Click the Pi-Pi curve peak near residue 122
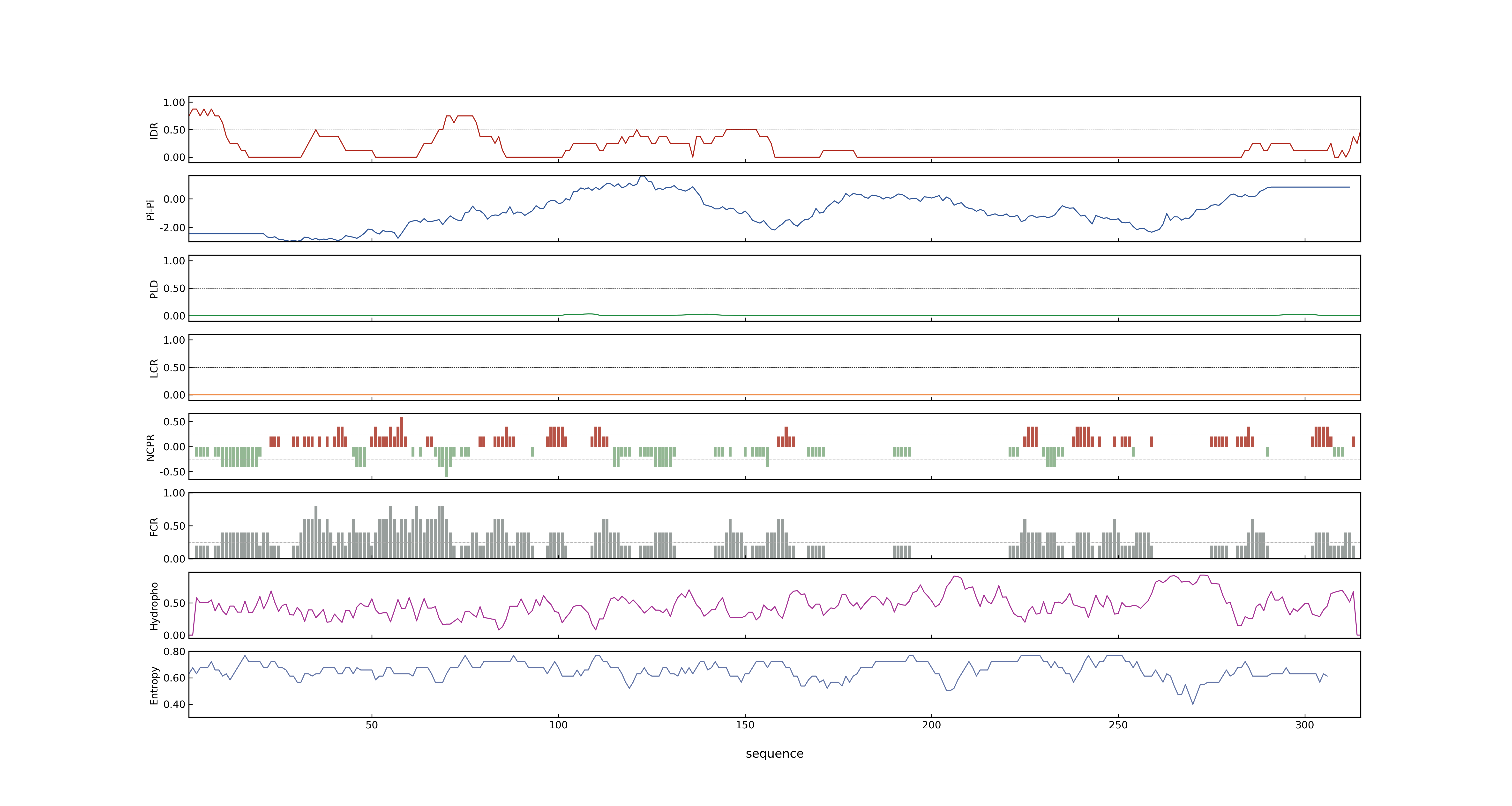This screenshot has height=806, width=1512. (x=642, y=177)
